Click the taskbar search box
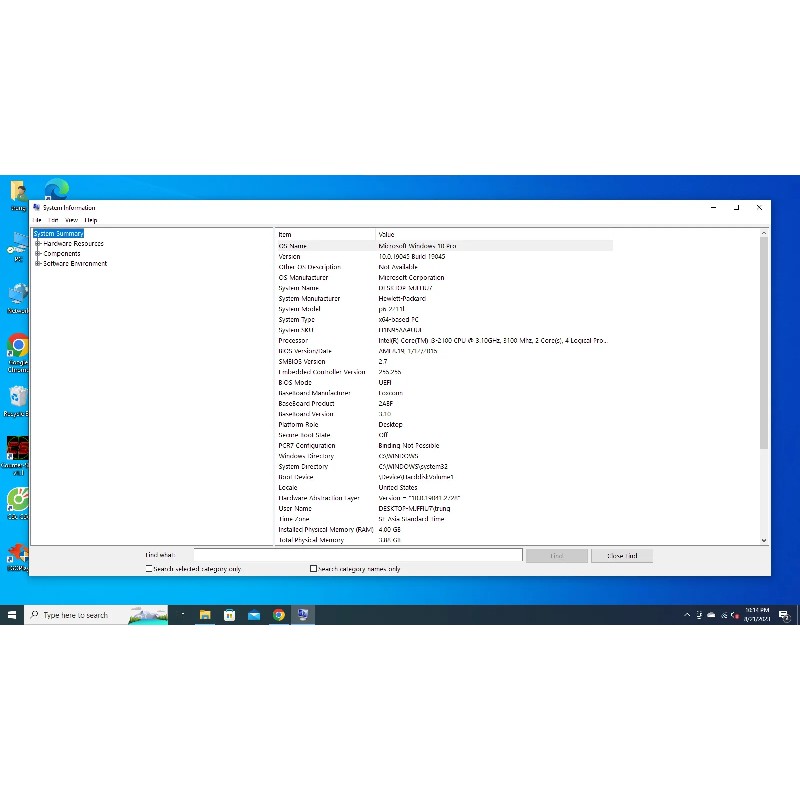This screenshot has height=800, width=800. pyautogui.click(x=96, y=615)
